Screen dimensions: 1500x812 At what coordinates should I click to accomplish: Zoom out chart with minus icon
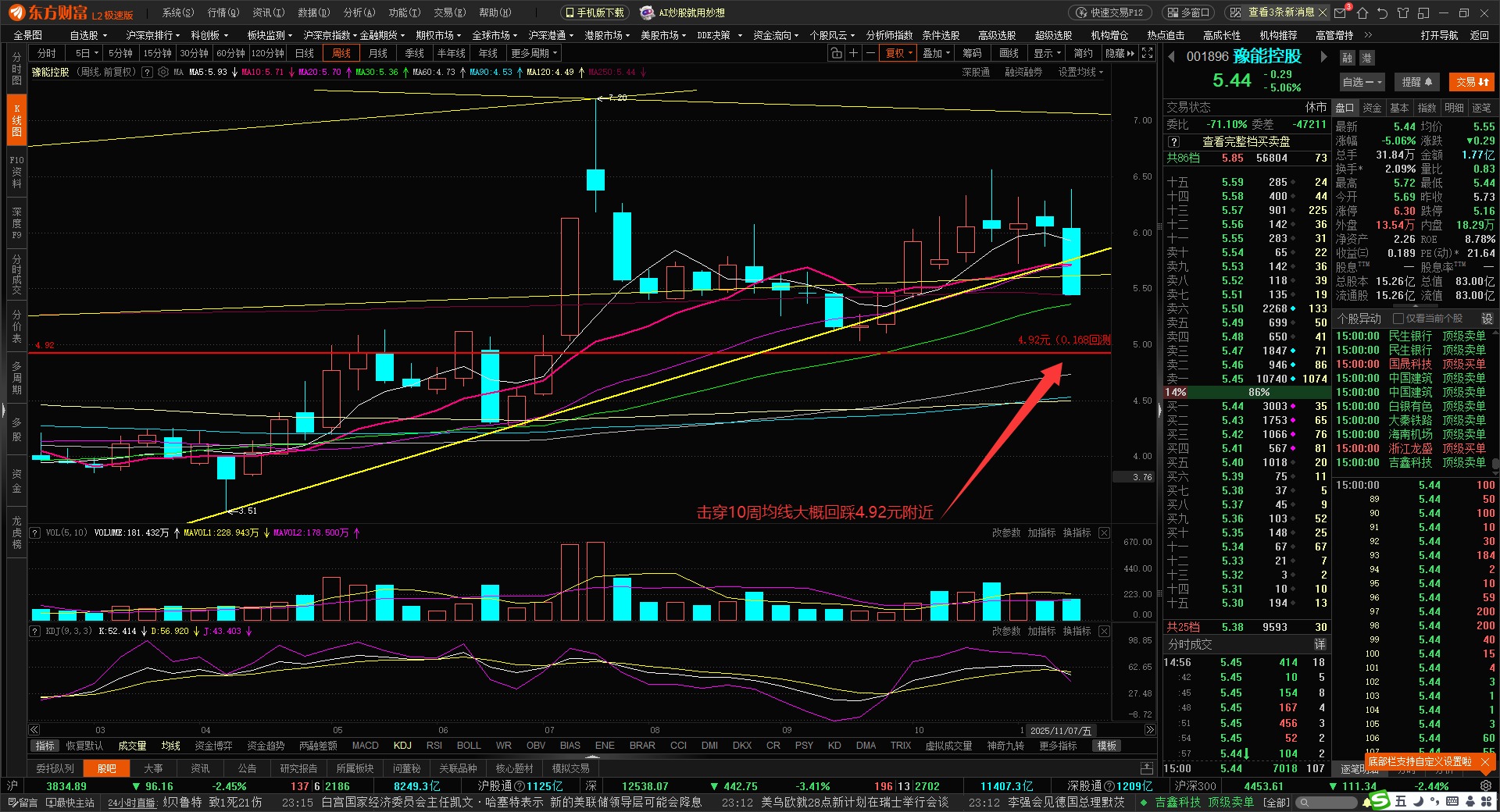pyautogui.click(x=870, y=53)
